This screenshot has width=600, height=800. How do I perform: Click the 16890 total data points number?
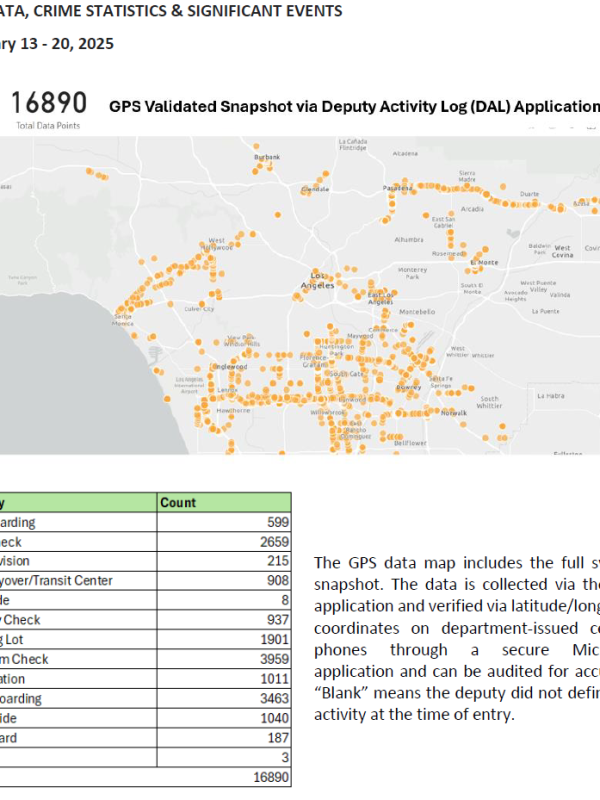(47, 104)
